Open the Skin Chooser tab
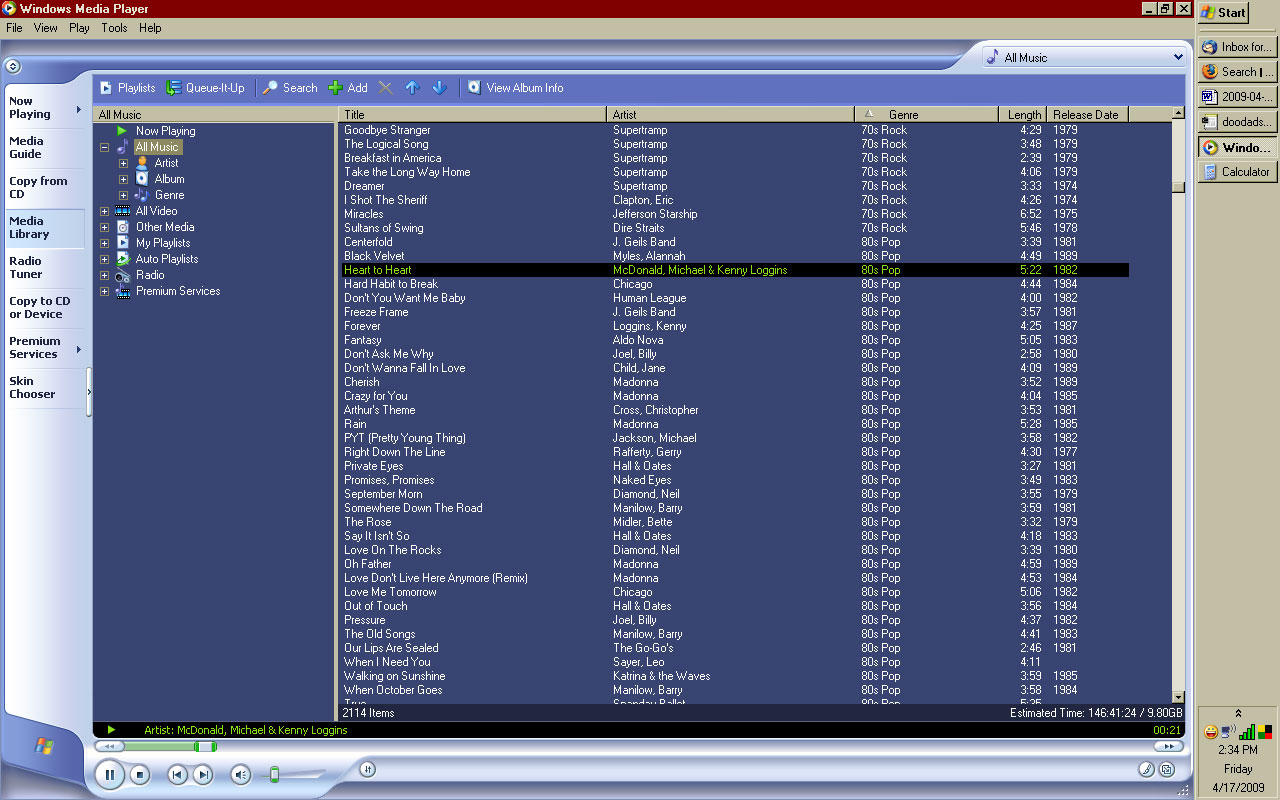The height and width of the screenshot is (800, 1280). (x=44, y=388)
